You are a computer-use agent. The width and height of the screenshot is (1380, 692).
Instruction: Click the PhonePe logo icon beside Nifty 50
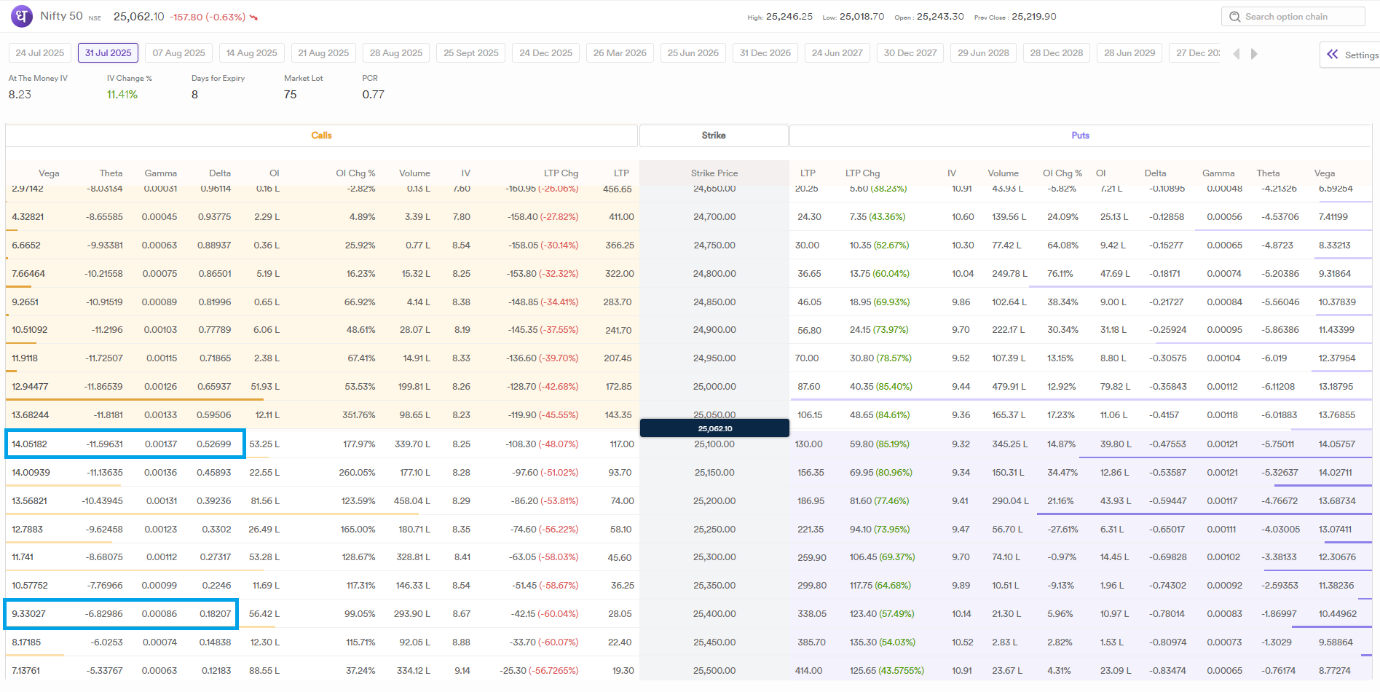21,17
